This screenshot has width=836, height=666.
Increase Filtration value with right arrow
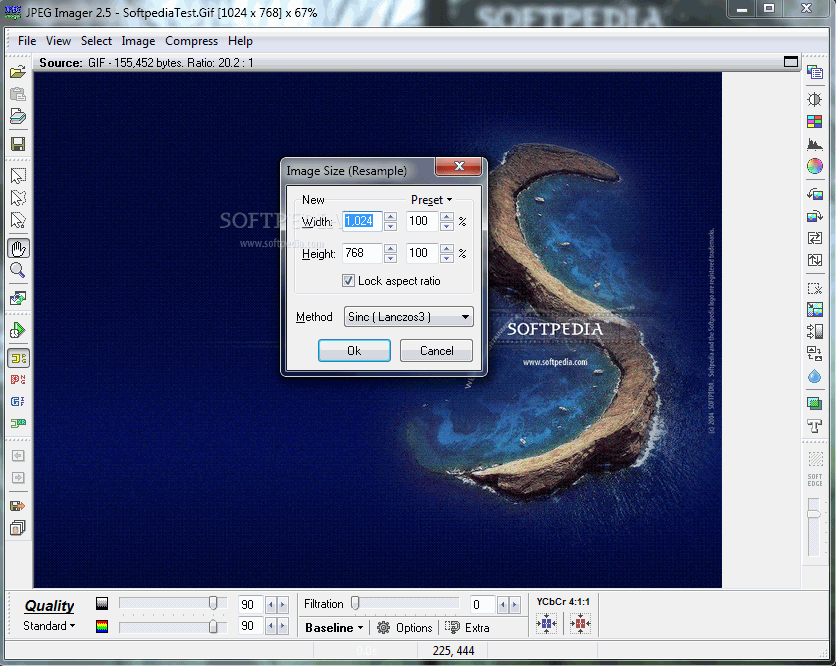coord(515,605)
